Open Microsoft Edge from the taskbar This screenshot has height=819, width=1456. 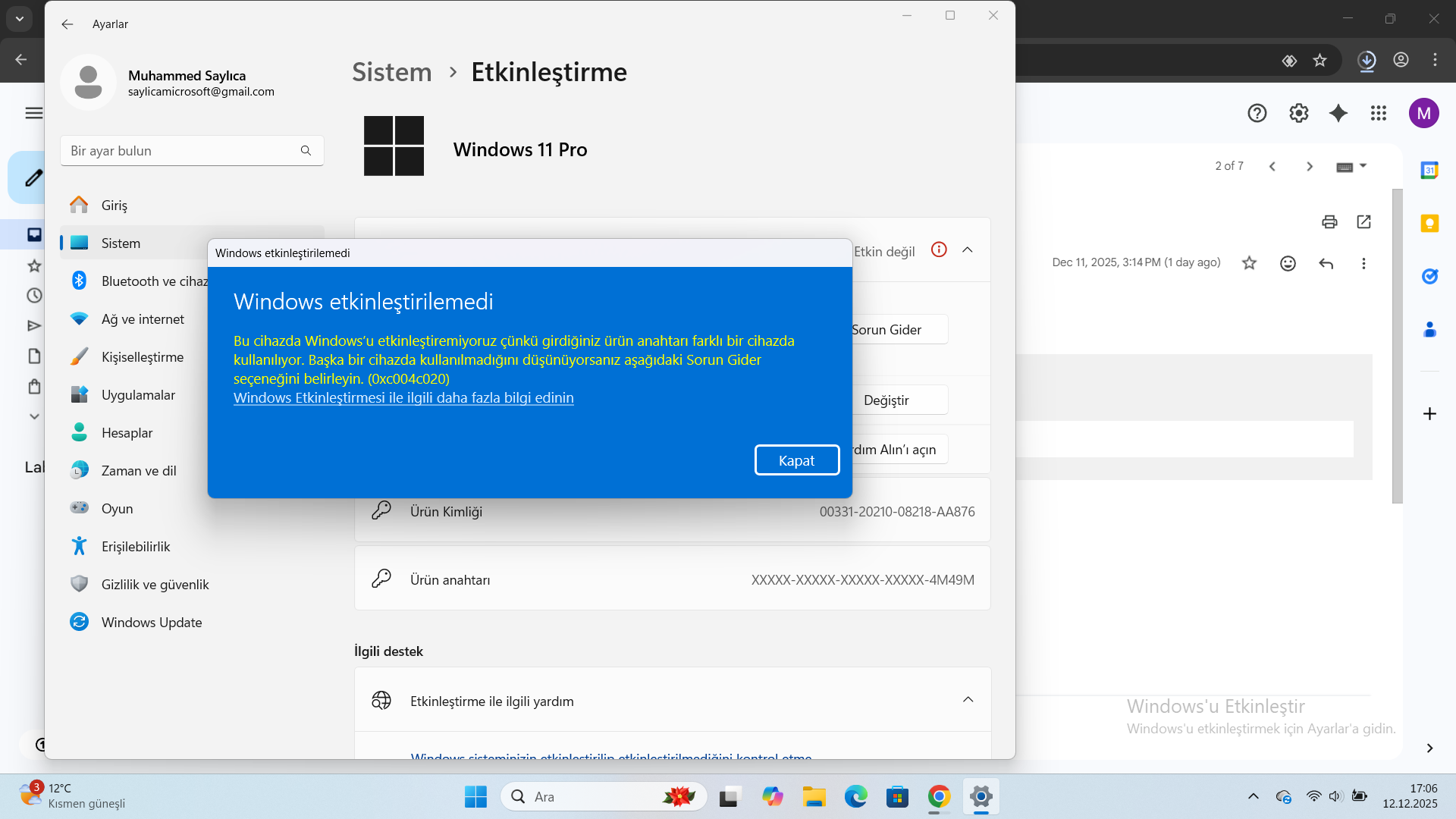pos(856,797)
